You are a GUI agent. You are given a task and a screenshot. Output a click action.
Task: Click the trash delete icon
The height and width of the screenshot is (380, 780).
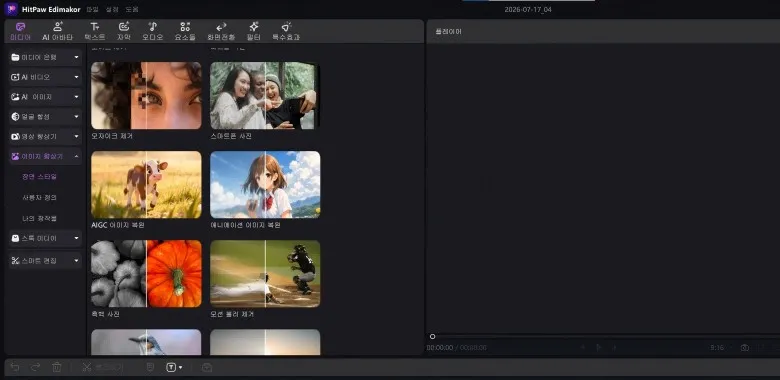[57, 367]
